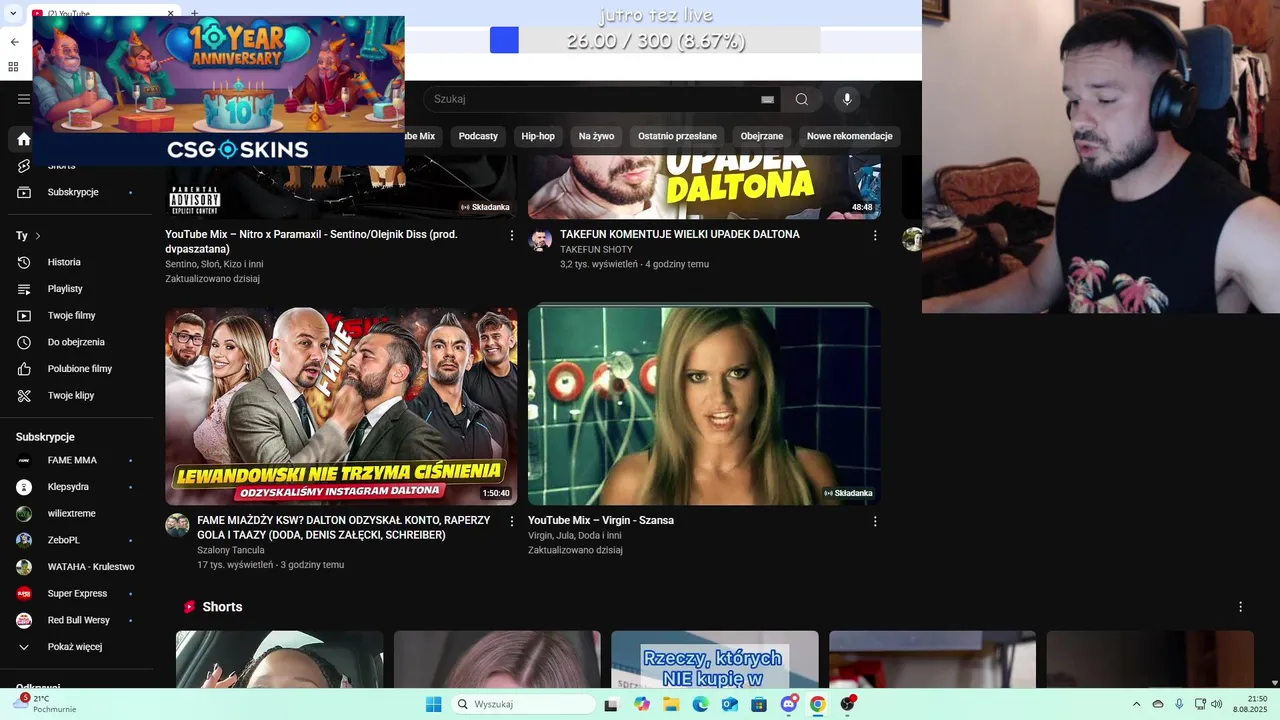
Task: Open browser apps grid icon
Action: coord(14,67)
